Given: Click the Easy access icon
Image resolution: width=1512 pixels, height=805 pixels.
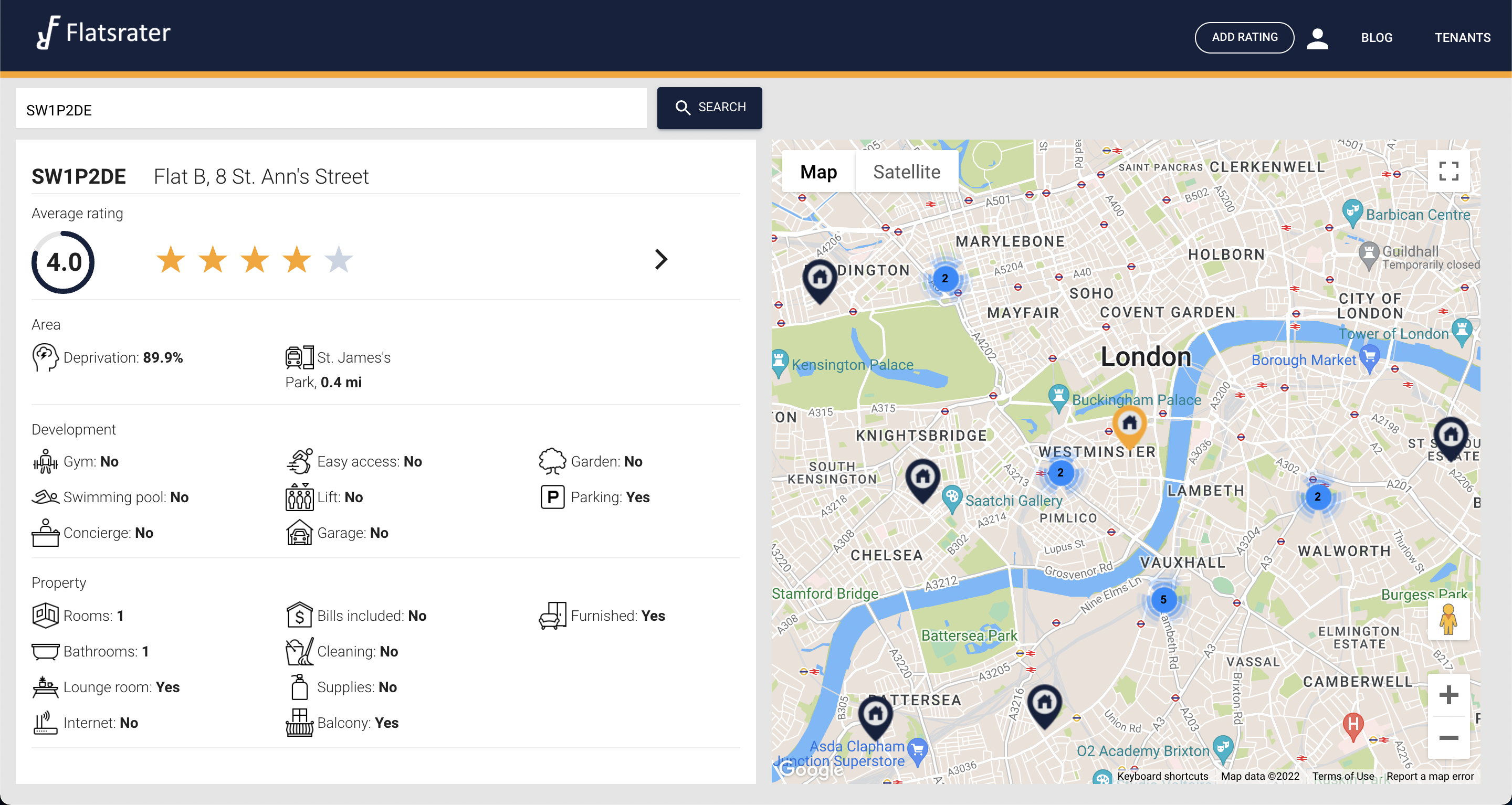Looking at the screenshot, I should [299, 461].
